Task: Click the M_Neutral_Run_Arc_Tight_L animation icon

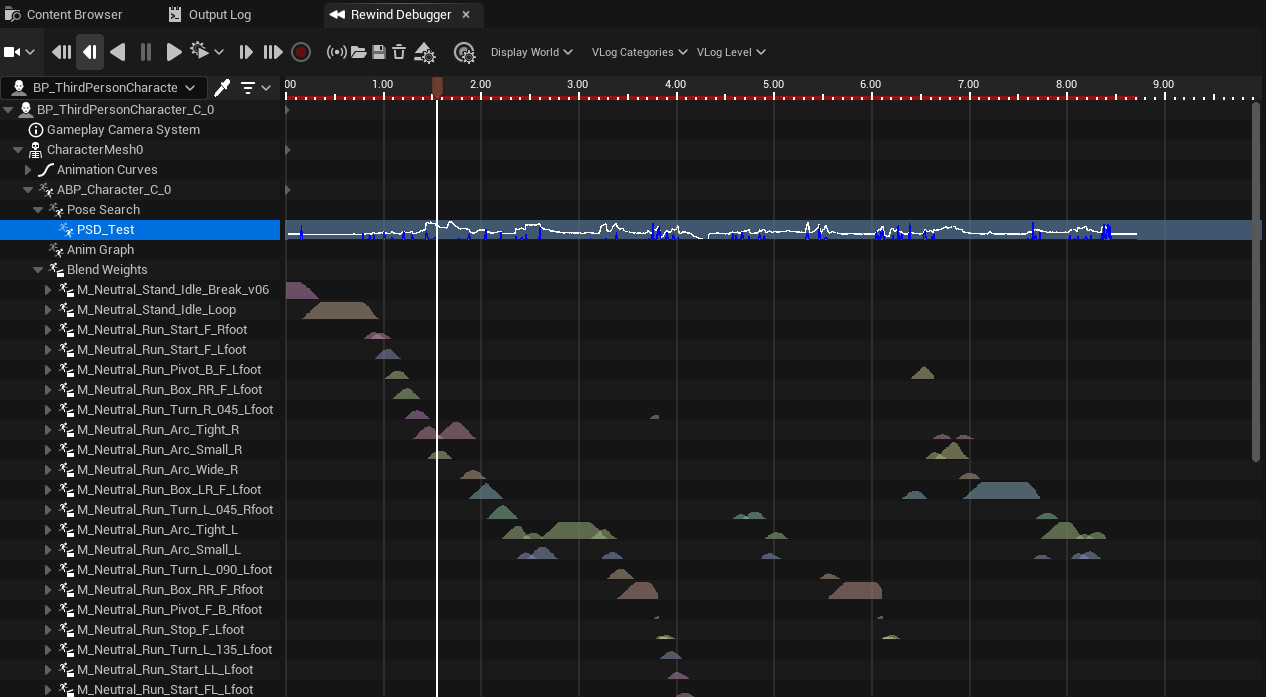Action: pos(66,530)
